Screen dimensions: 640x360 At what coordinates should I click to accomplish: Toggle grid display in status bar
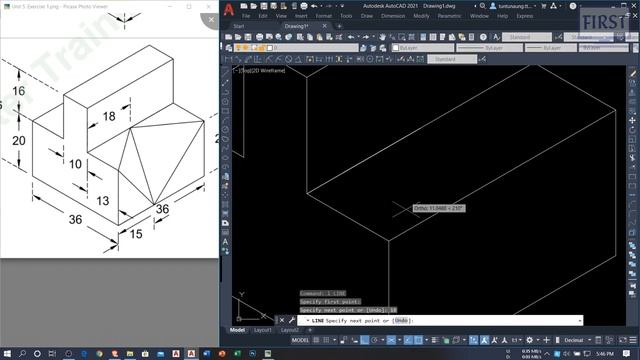pos(316,340)
